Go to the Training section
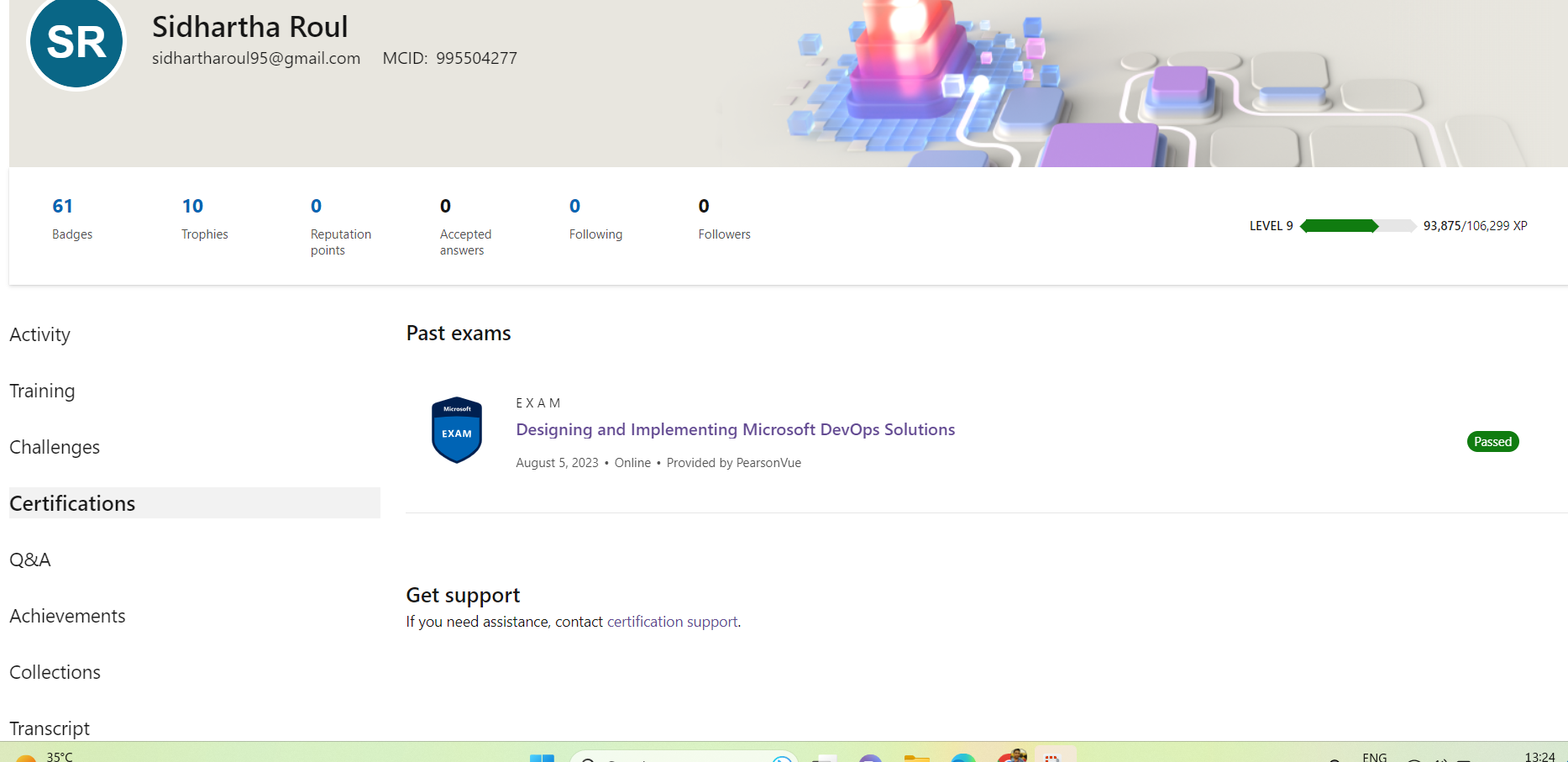 click(42, 391)
